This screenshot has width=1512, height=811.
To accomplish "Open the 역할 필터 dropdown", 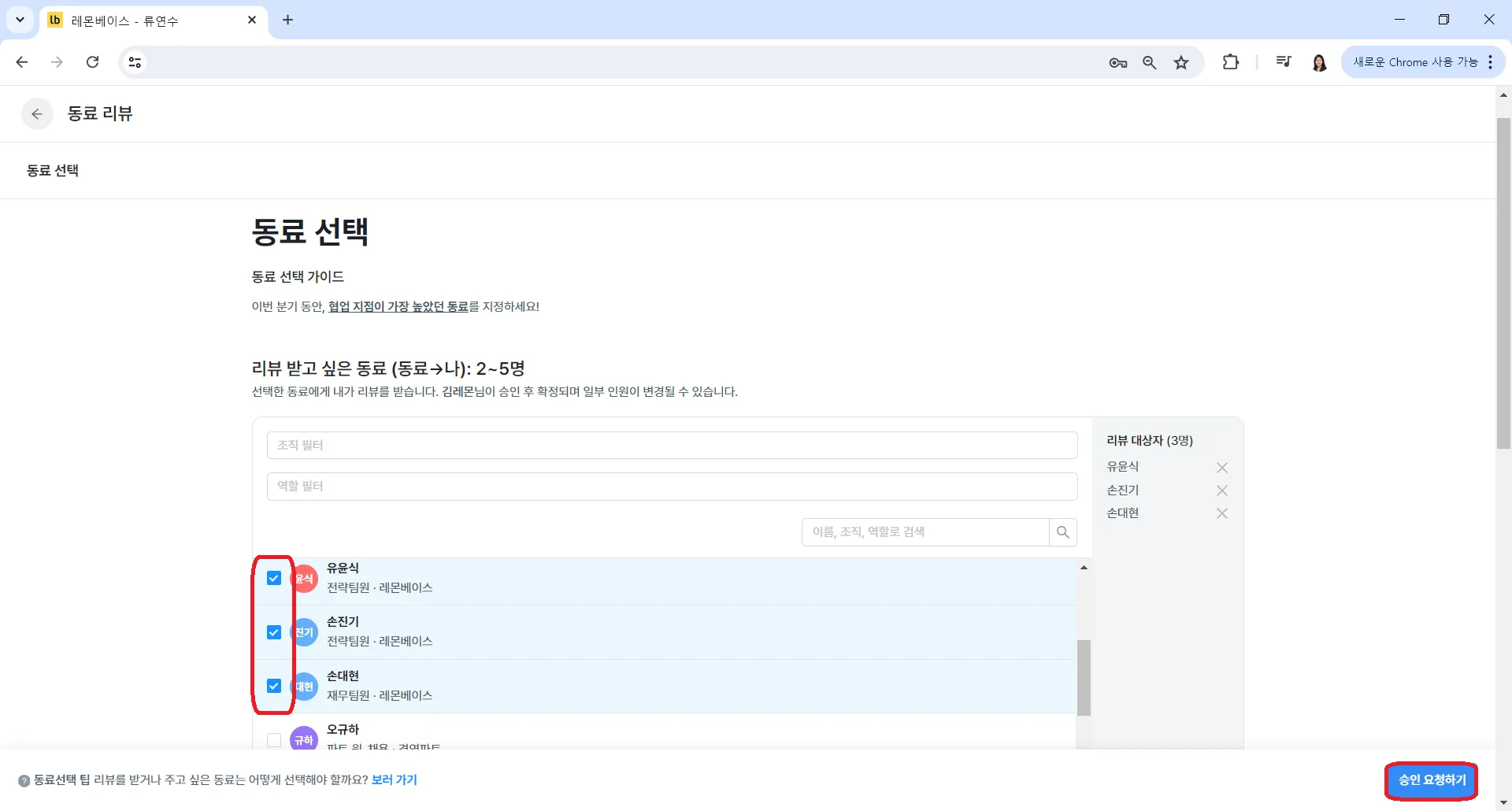I will (x=672, y=487).
